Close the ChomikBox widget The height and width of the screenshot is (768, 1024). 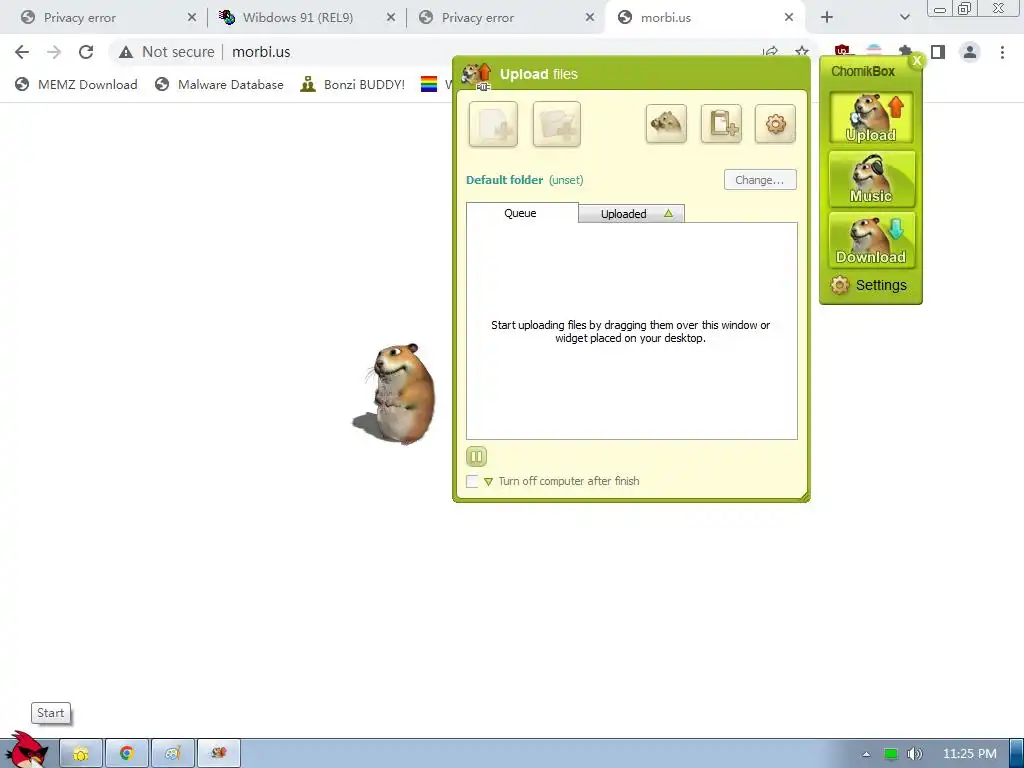point(917,60)
